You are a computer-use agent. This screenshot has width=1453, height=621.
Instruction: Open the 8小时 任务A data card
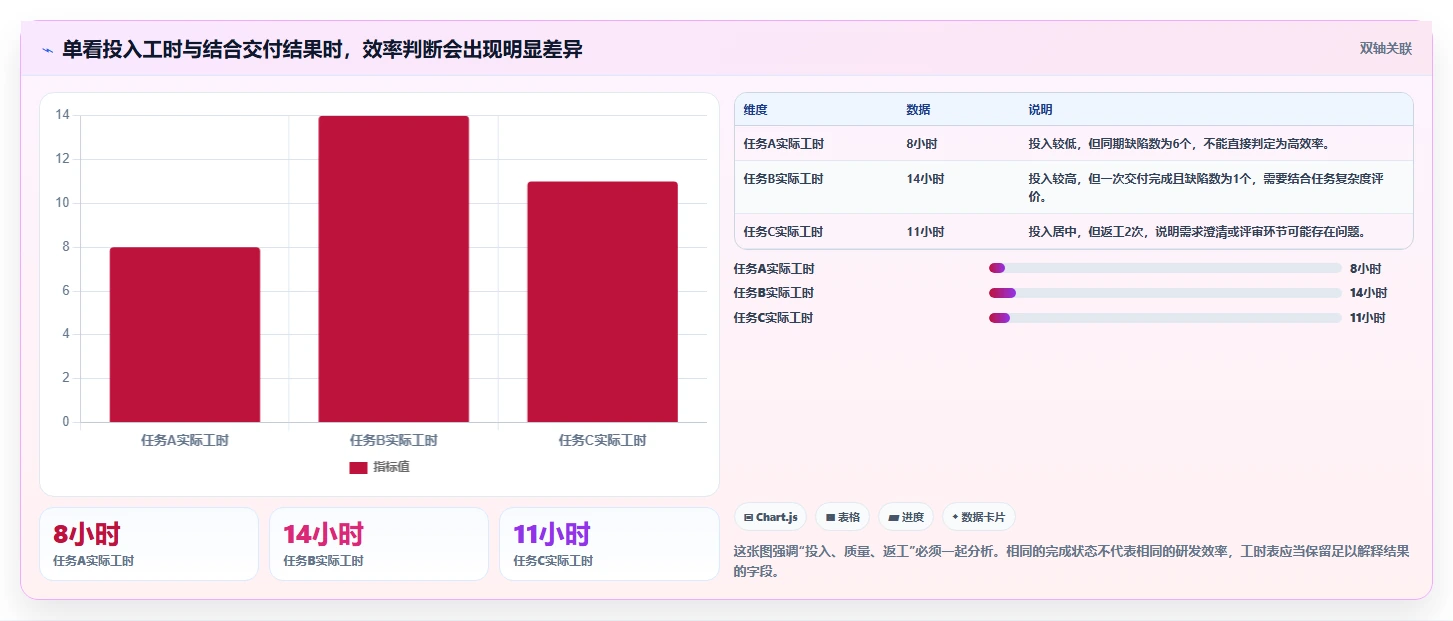coord(149,544)
